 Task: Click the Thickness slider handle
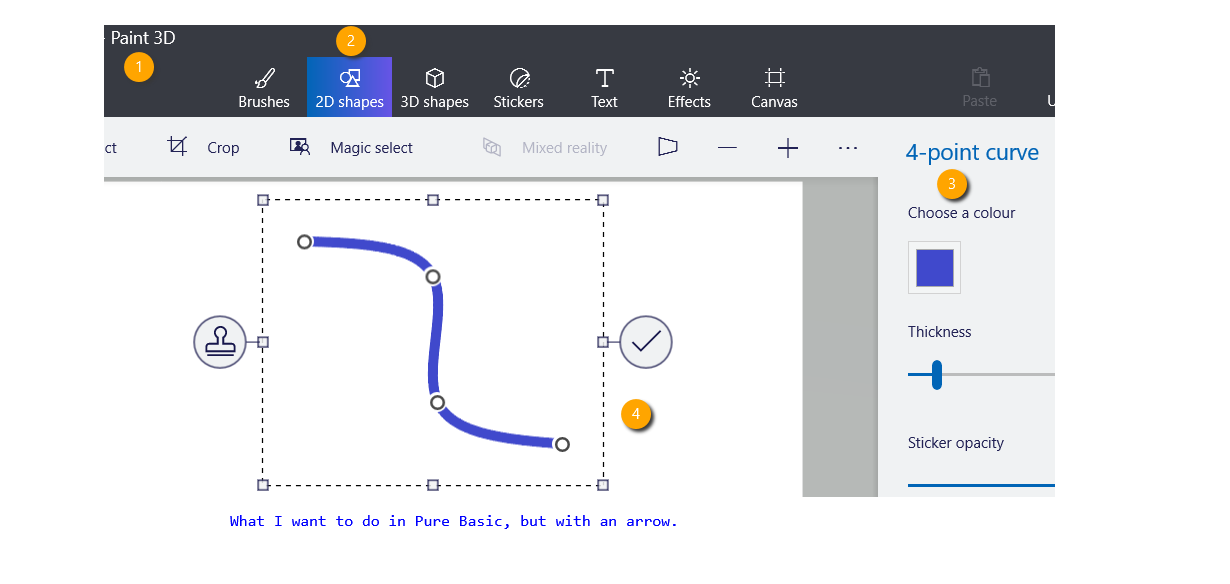pyautogui.click(x=936, y=374)
